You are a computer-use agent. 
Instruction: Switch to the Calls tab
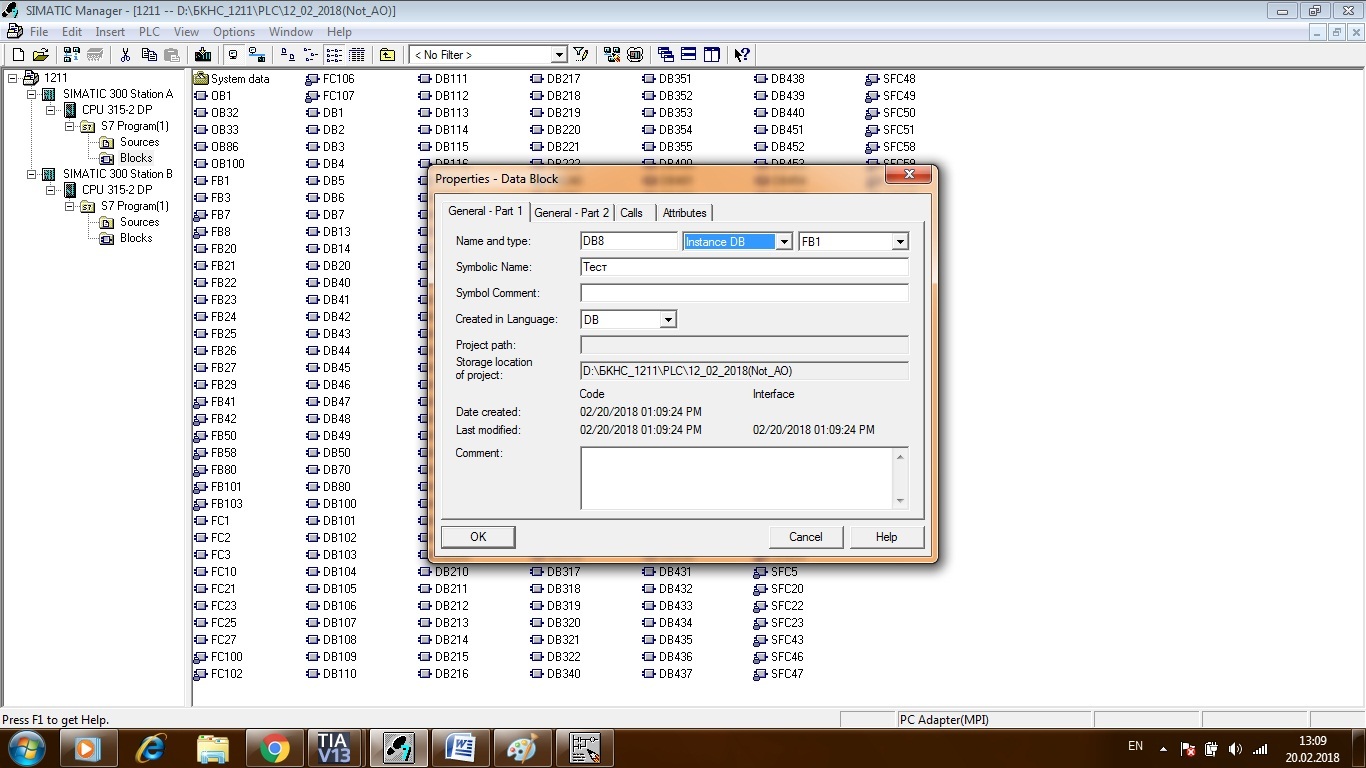[631, 213]
